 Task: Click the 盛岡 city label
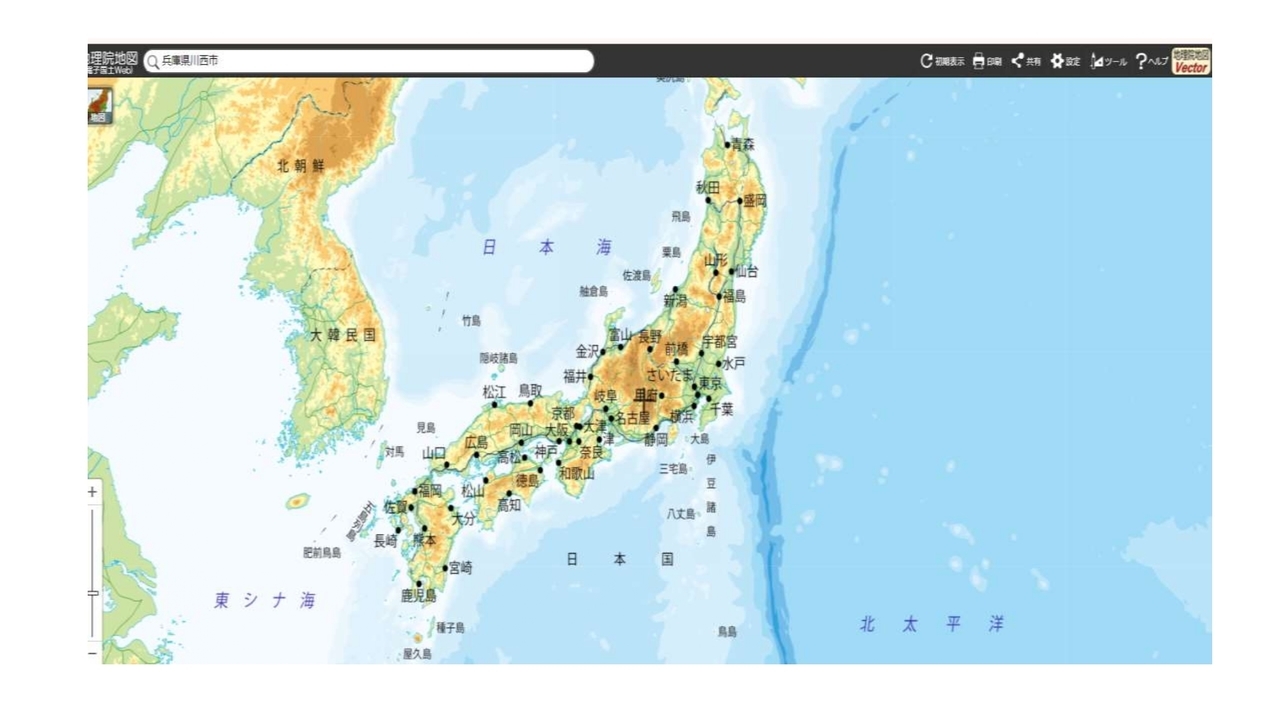coord(754,201)
